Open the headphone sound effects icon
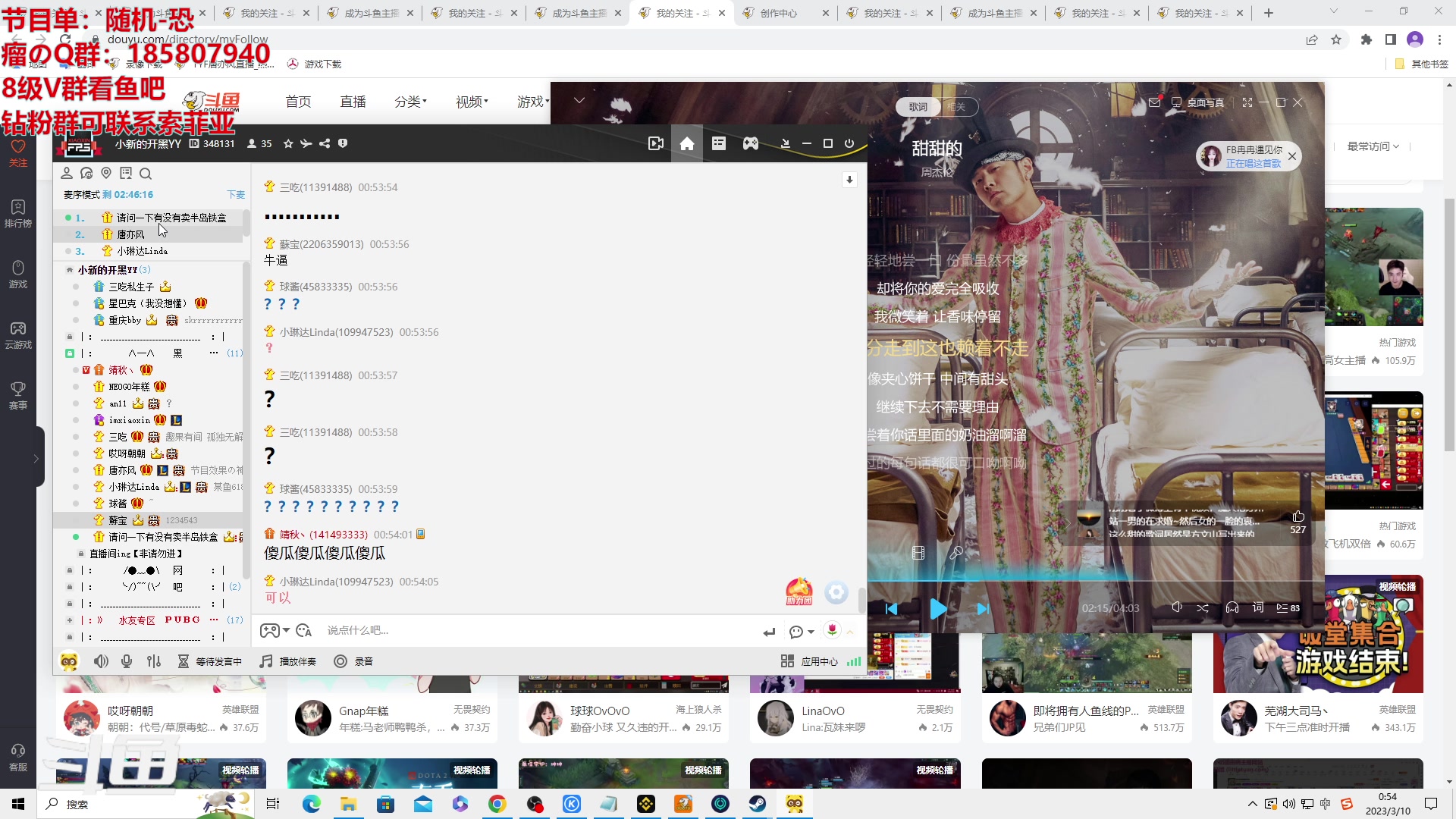 (x=1232, y=607)
